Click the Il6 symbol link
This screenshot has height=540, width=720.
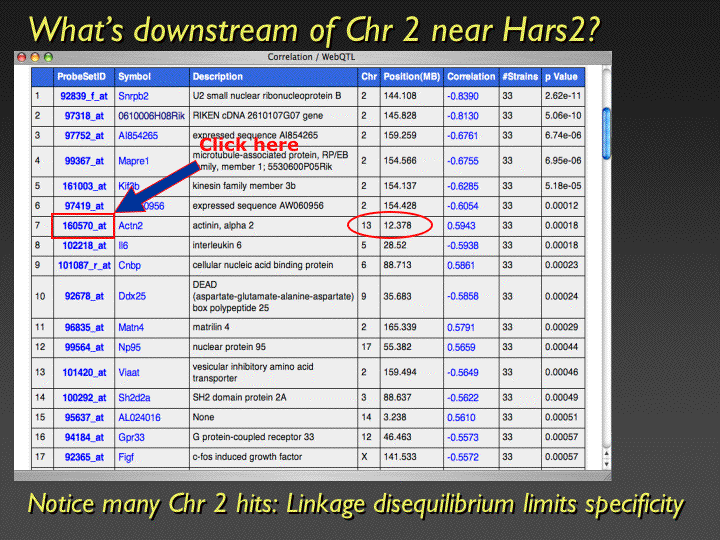tap(123, 245)
